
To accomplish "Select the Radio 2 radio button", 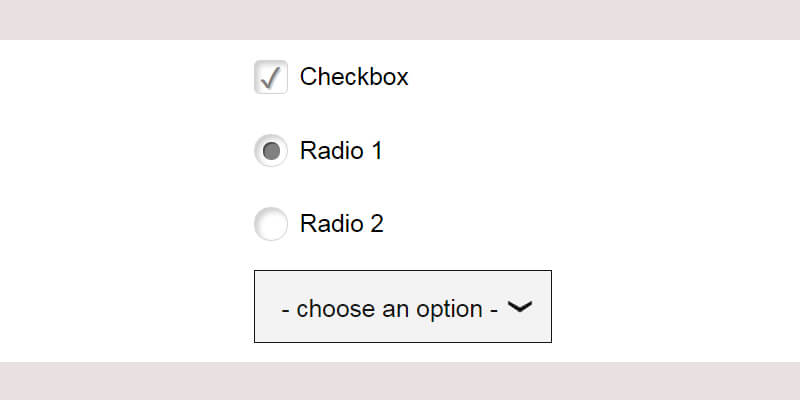I will [271, 223].
